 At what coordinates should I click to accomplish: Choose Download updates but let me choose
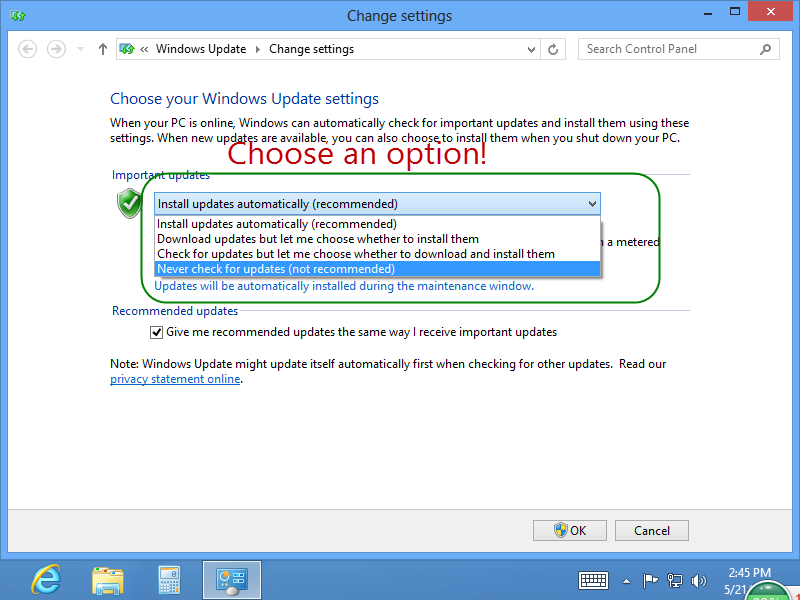(x=378, y=239)
